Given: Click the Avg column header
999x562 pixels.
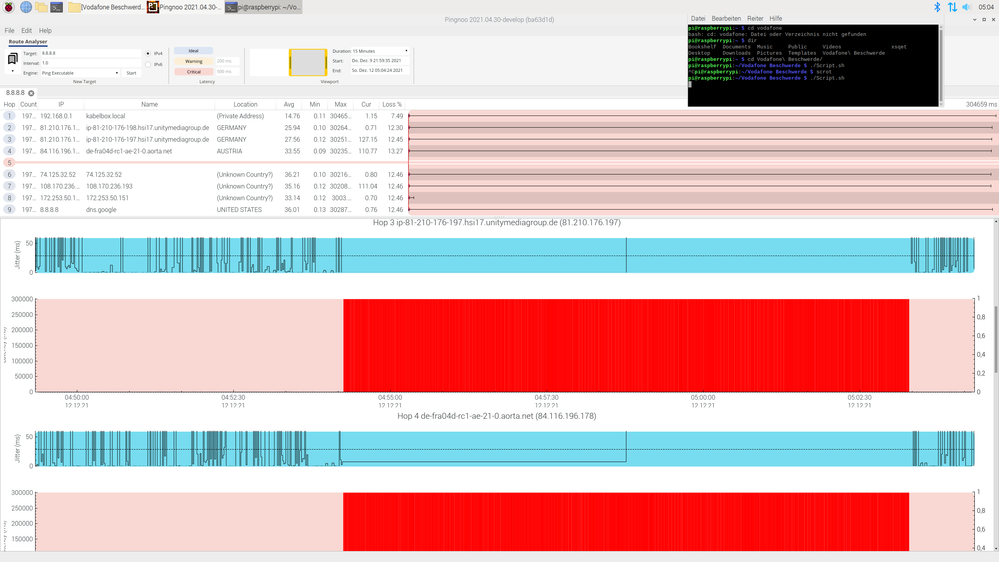Looking at the screenshot, I should point(289,104).
